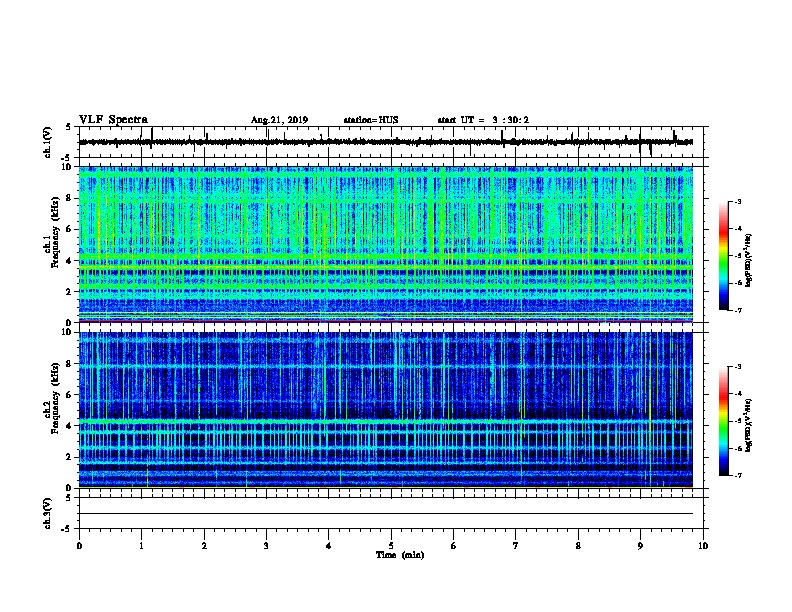Click the 'ch.3(V)' axis label
The width and height of the screenshot is (792, 612).
coord(48,513)
